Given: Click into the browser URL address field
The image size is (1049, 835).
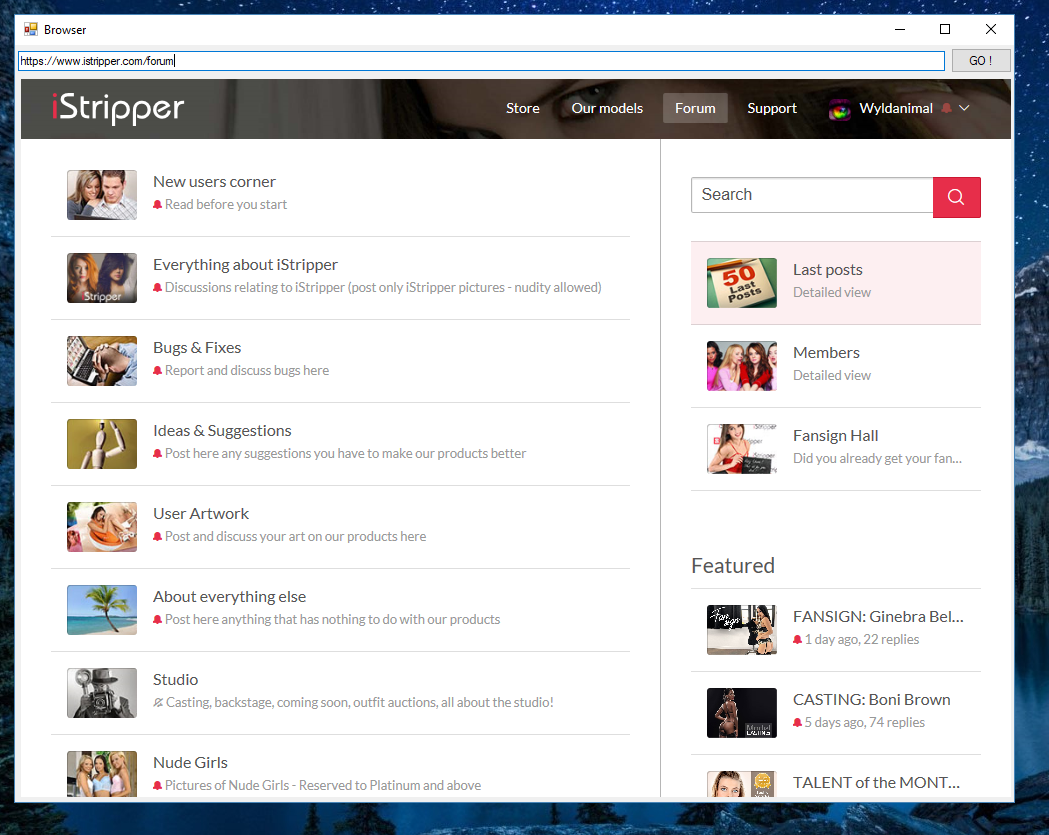Looking at the screenshot, I should coord(481,61).
